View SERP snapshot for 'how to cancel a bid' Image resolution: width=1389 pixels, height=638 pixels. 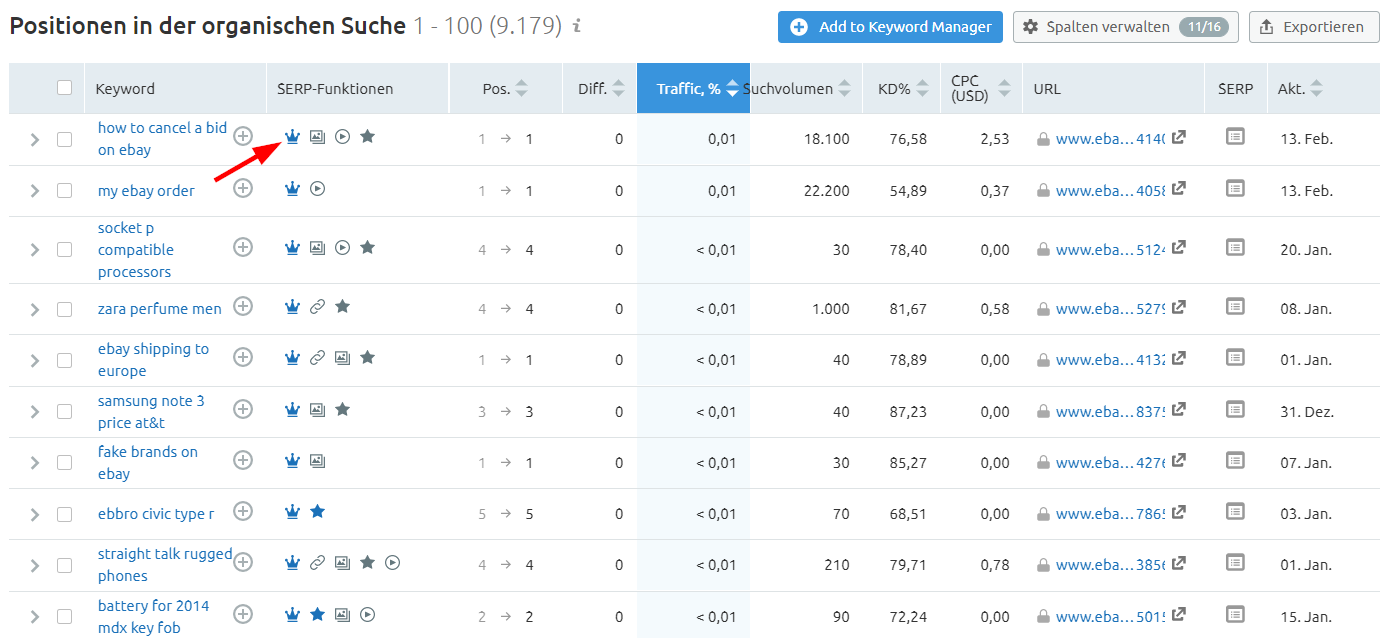1235,136
